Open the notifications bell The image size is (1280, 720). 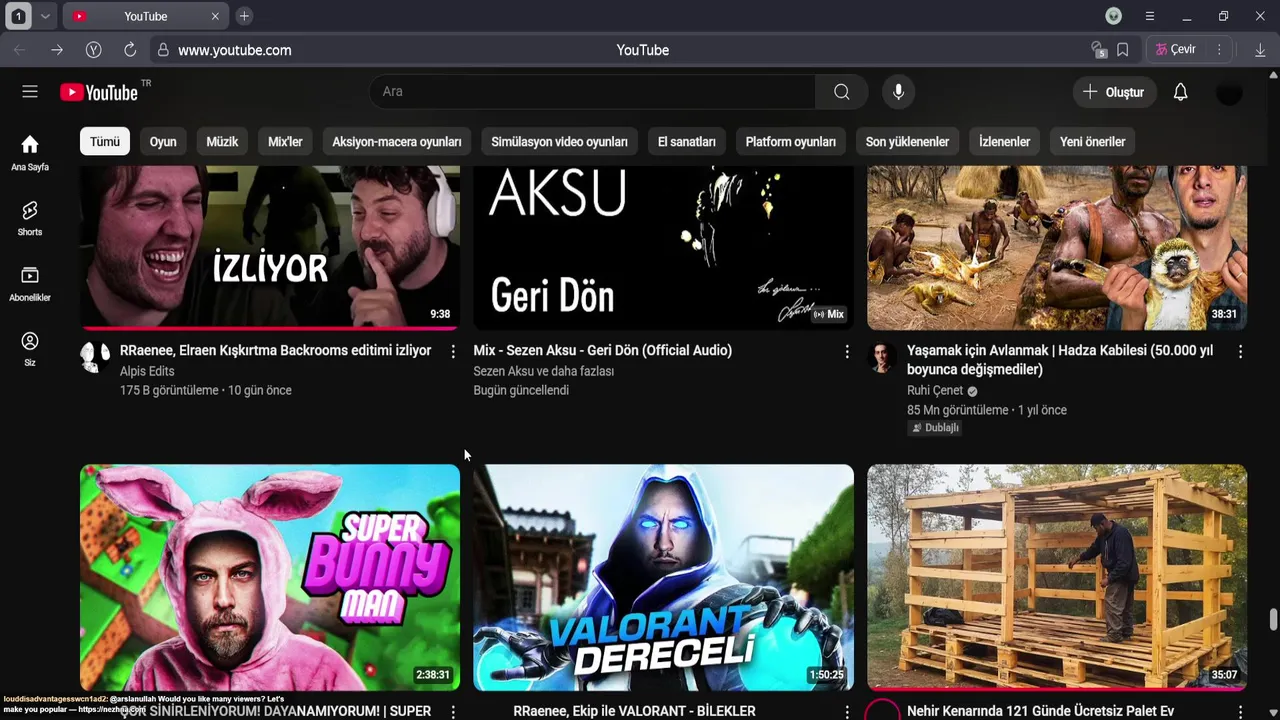click(x=1180, y=92)
